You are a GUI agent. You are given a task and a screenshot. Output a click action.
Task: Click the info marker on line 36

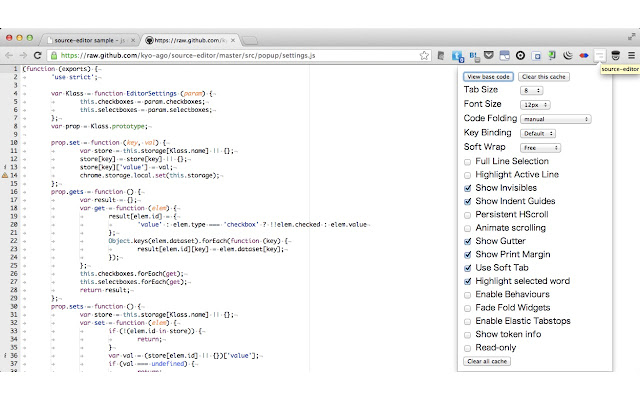[5, 356]
